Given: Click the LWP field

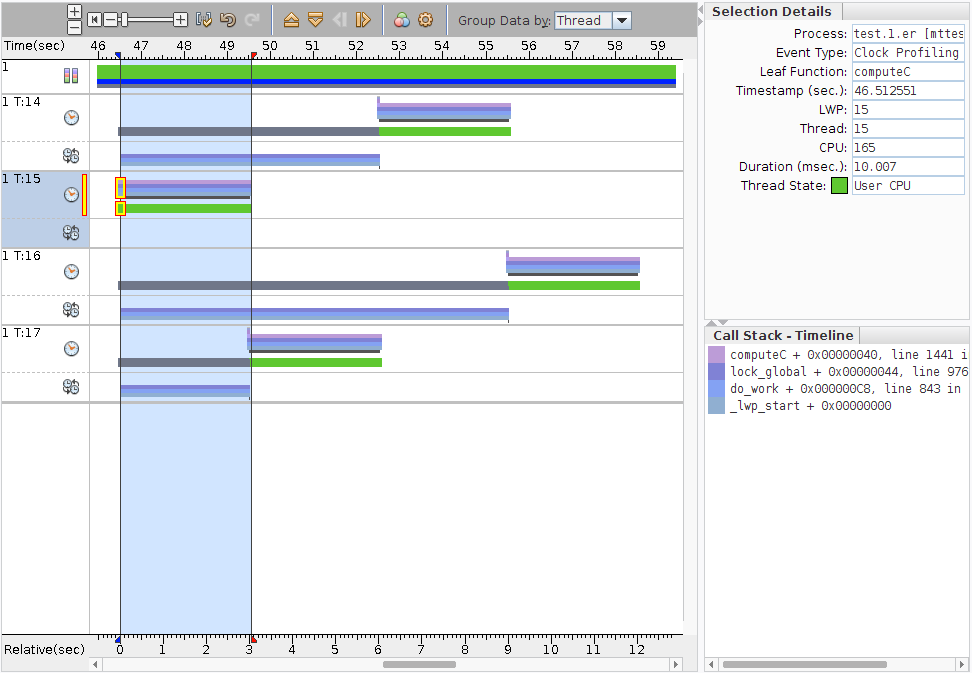Looking at the screenshot, I should click(908, 110).
